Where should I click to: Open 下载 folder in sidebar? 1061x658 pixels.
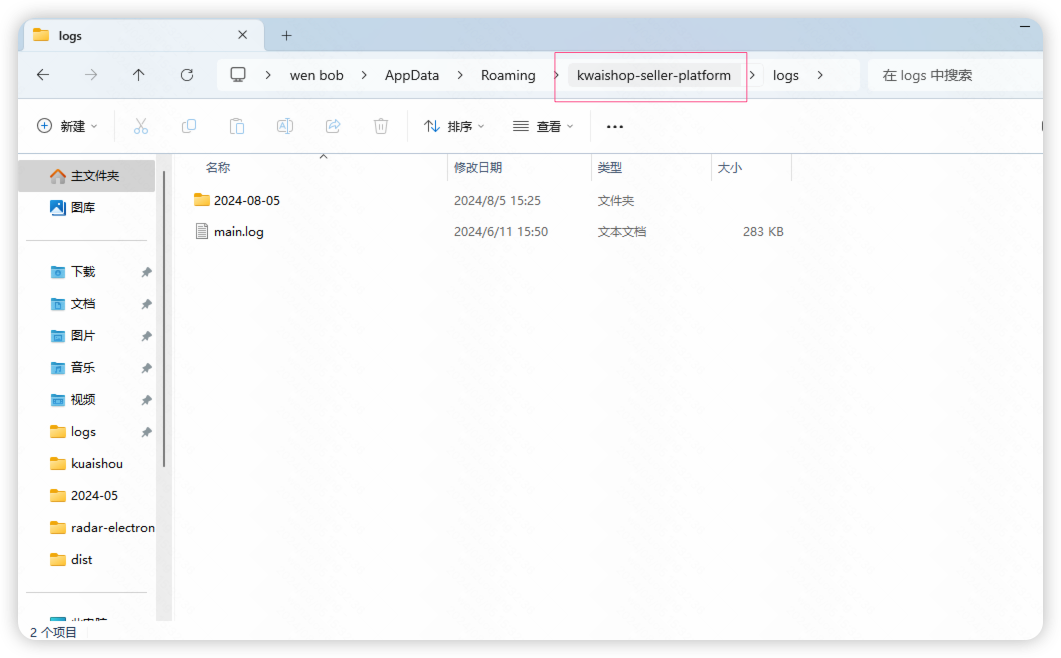coord(83,272)
